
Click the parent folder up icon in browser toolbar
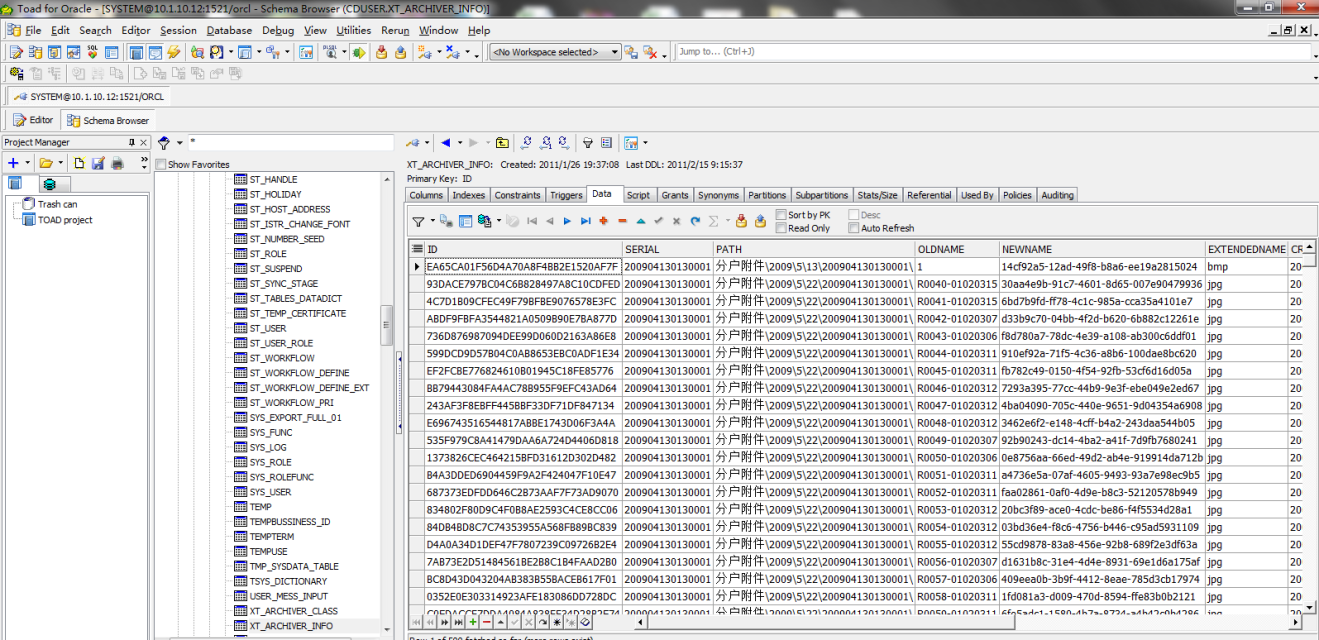click(502, 143)
